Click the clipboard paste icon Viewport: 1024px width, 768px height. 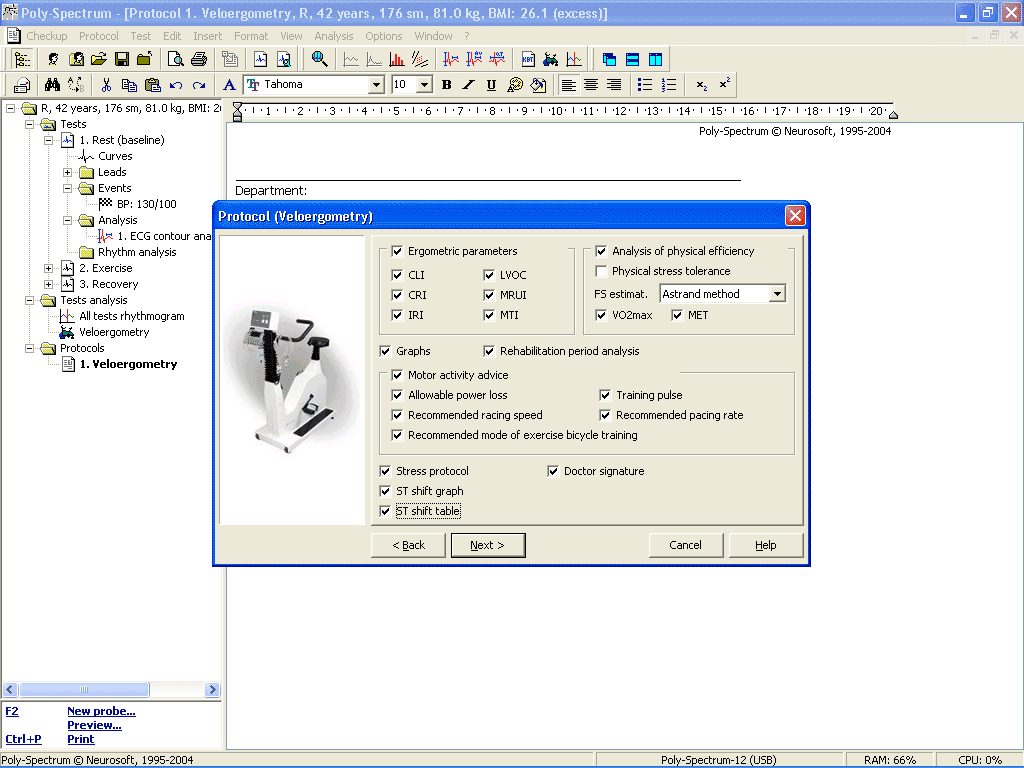pos(152,85)
